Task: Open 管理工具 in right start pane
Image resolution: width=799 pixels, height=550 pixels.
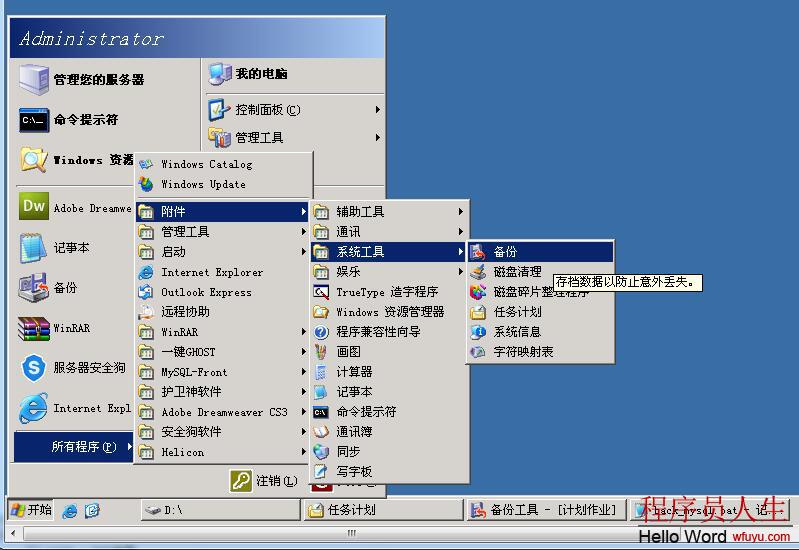Action: [x=295, y=137]
